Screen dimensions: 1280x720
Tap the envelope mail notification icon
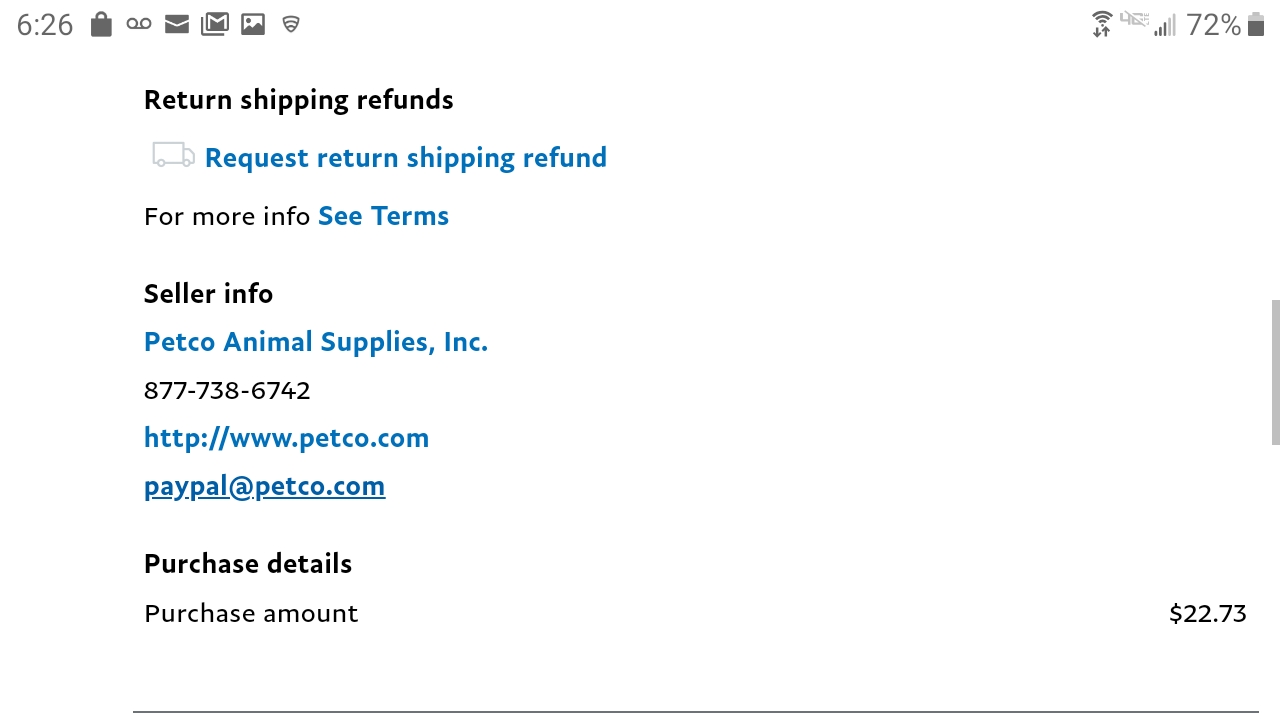pyautogui.click(x=177, y=24)
